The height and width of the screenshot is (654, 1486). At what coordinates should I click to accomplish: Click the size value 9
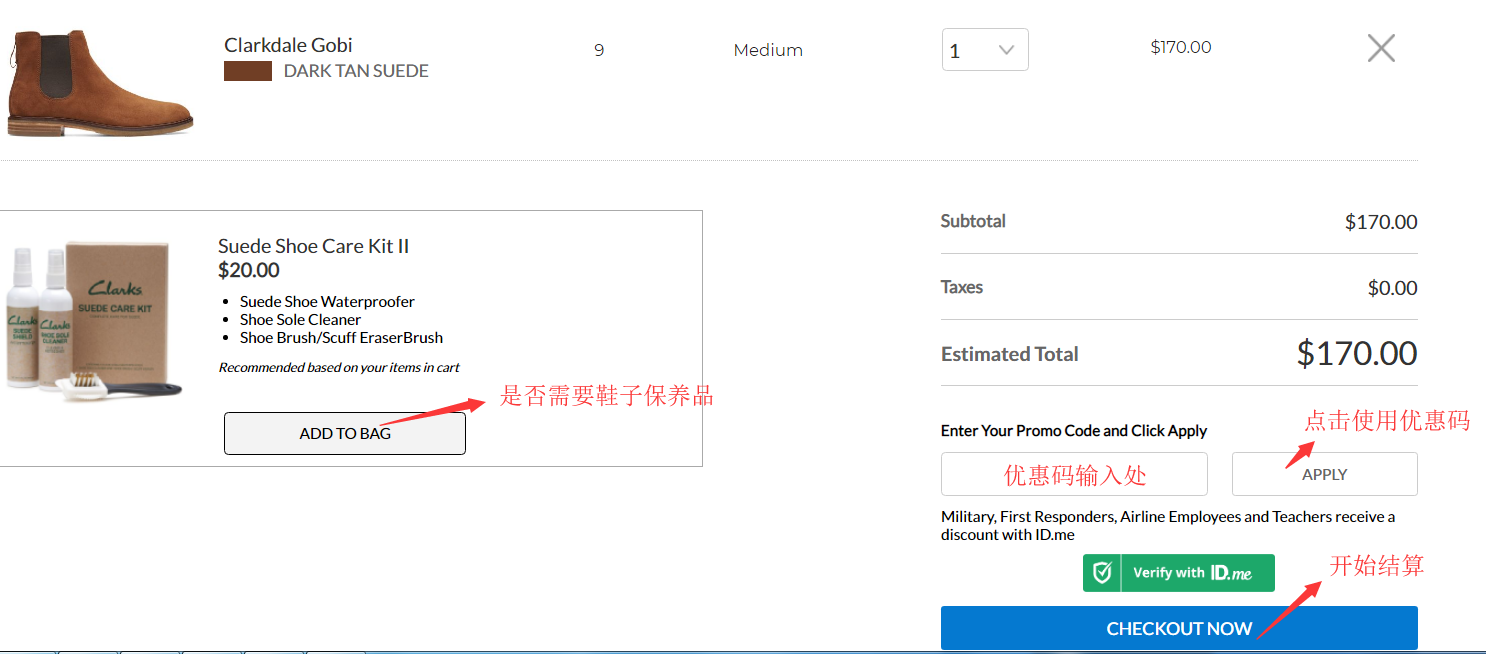599,50
